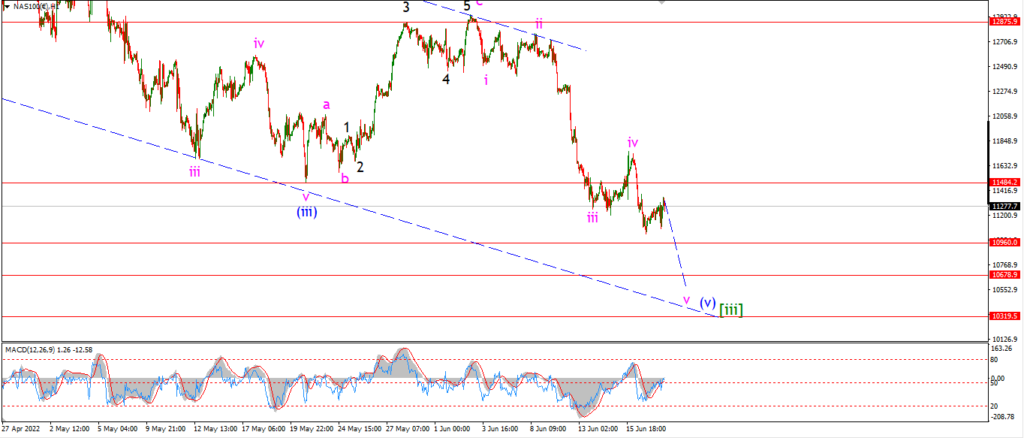1024x438 pixels.
Task: Click the 27 Apr 2022 time axis label
Action: coord(22,430)
